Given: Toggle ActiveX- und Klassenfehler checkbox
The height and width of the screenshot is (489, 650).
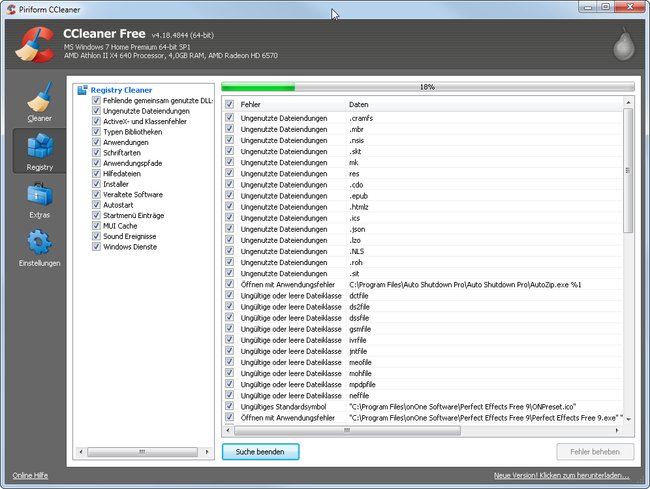Looking at the screenshot, I should click(96, 121).
